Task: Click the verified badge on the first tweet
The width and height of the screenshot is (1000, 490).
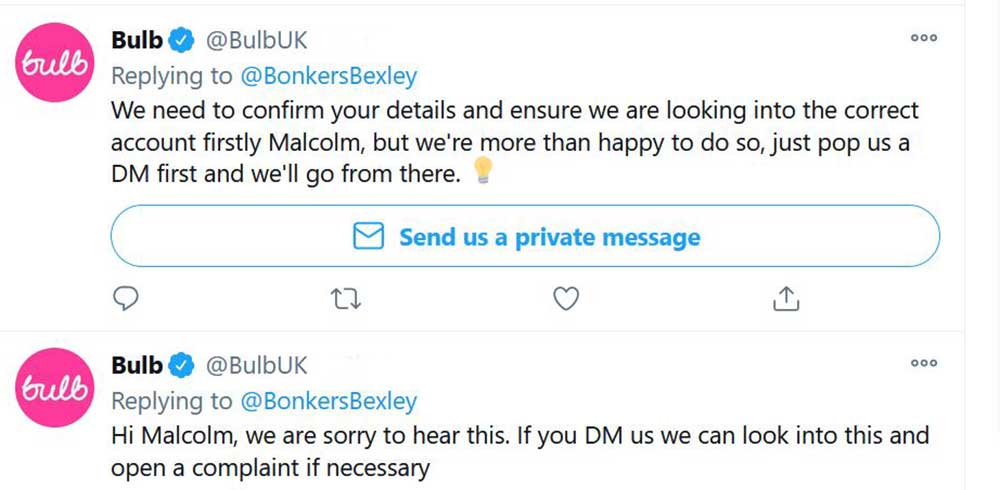Action: point(181,41)
